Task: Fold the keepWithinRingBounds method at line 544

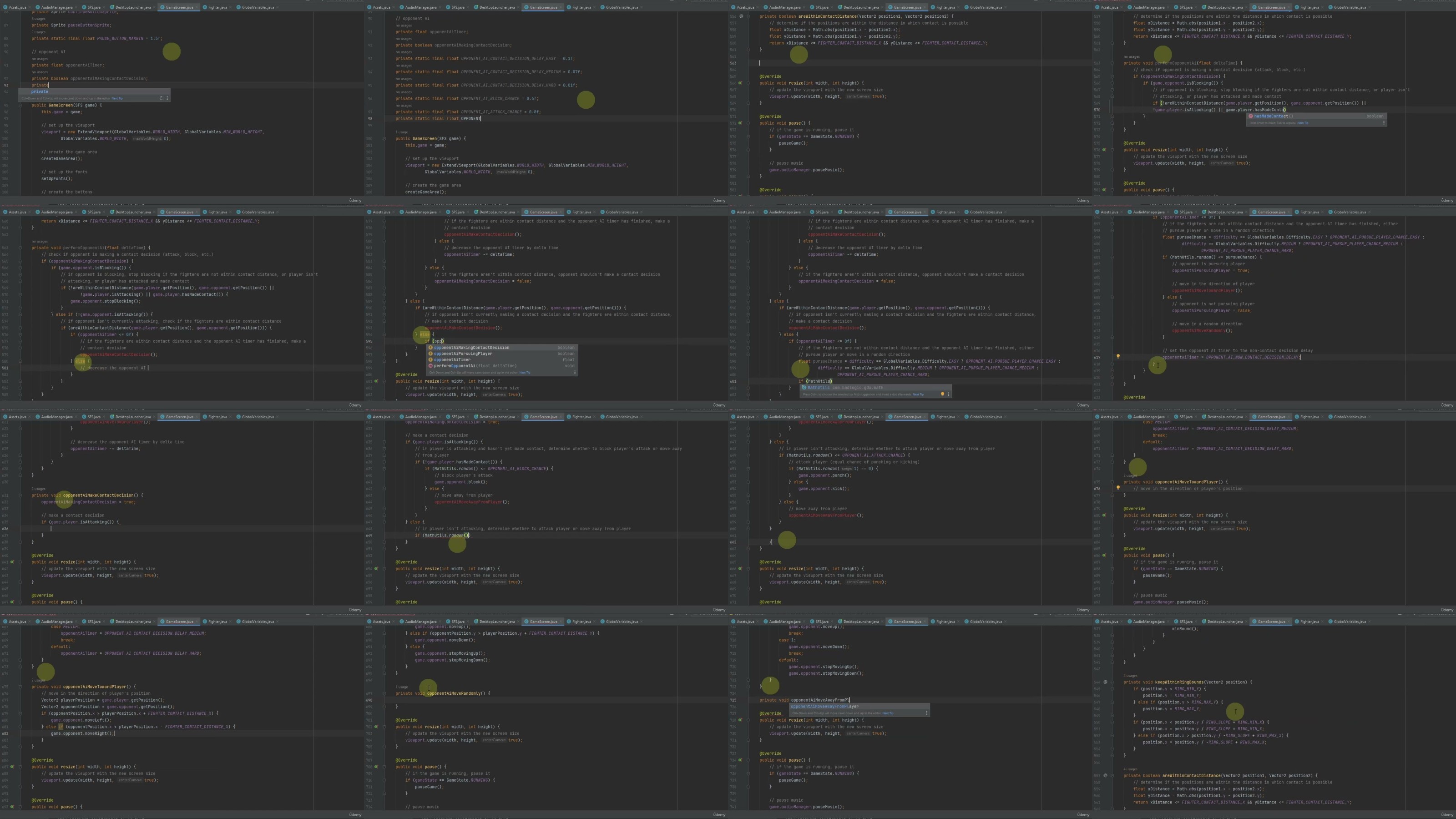Action: coord(1112,682)
